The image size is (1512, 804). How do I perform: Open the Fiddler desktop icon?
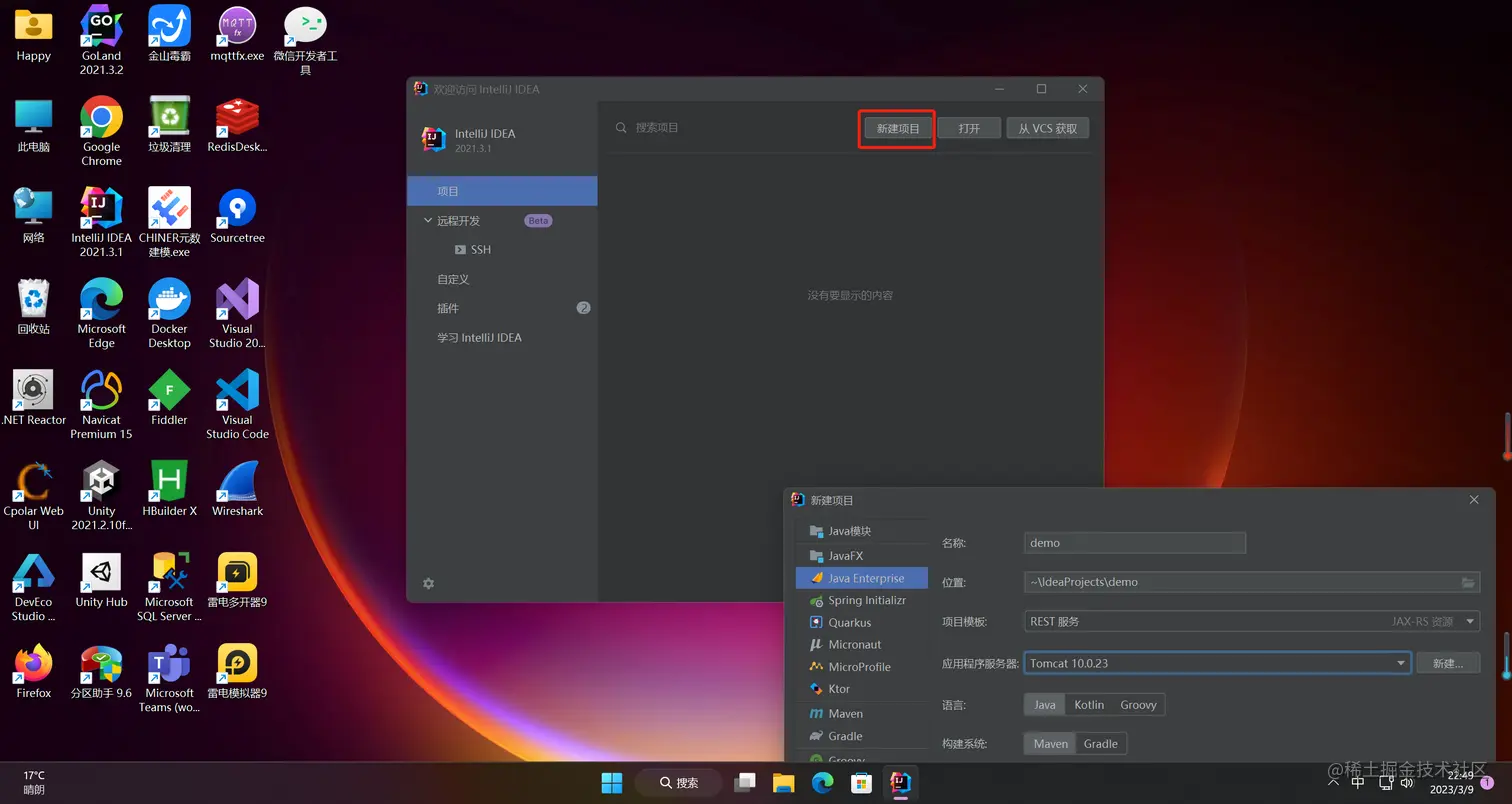click(169, 398)
